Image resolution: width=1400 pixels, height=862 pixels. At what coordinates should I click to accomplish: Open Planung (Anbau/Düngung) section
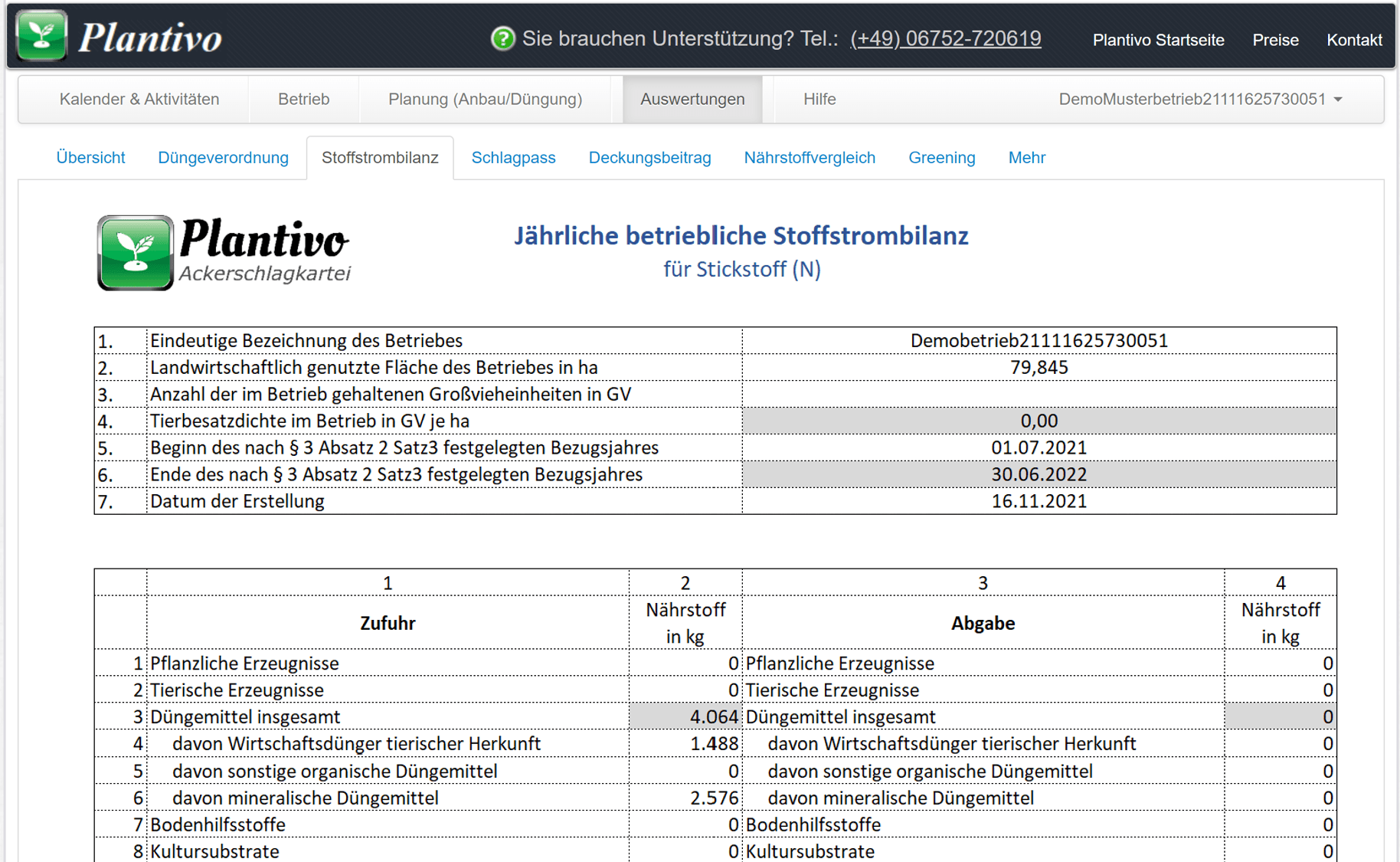(x=486, y=99)
